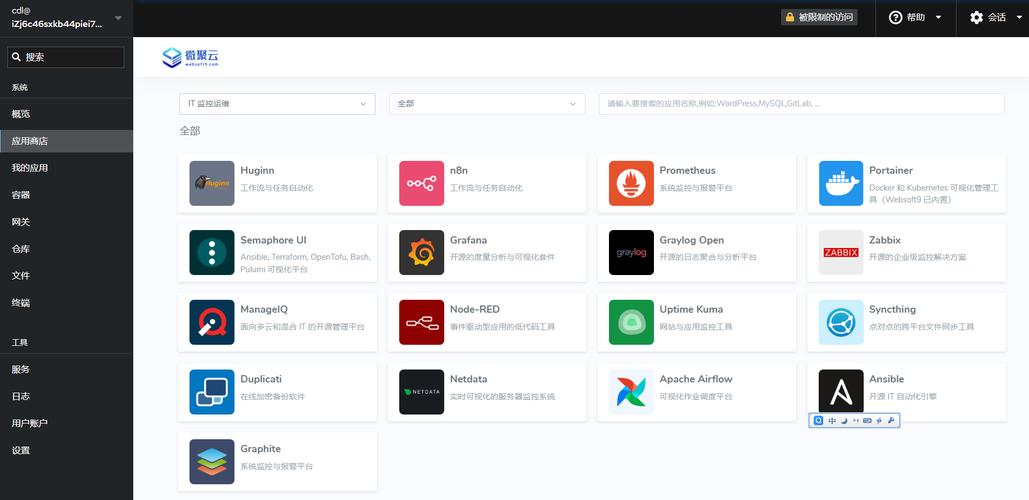Screen dimensions: 1029x500
Task: Go to 我的应用 in sidebar
Action: 30,168
